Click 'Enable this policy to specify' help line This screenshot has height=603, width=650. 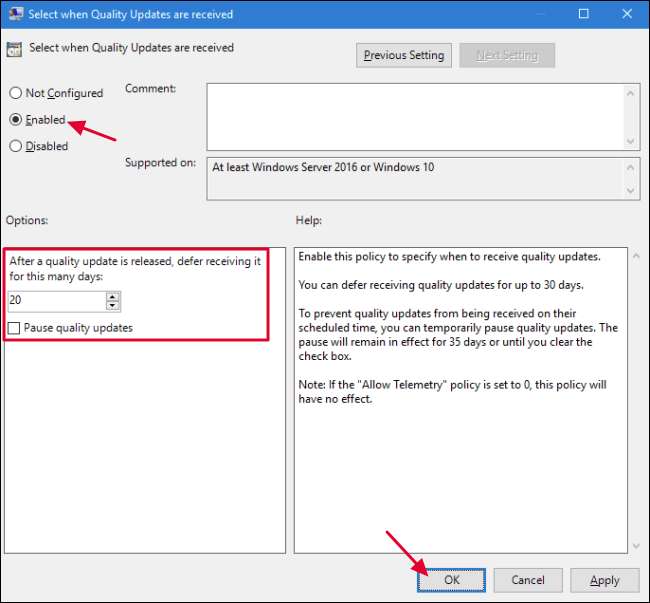click(x=449, y=257)
